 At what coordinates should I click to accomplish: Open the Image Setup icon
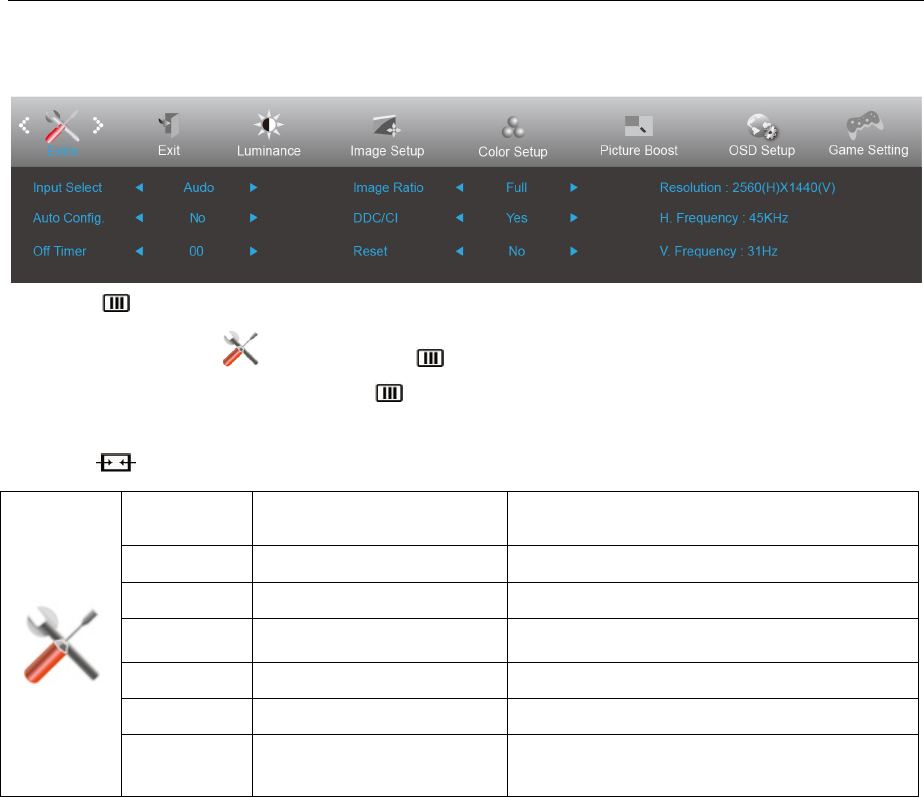coord(387,126)
